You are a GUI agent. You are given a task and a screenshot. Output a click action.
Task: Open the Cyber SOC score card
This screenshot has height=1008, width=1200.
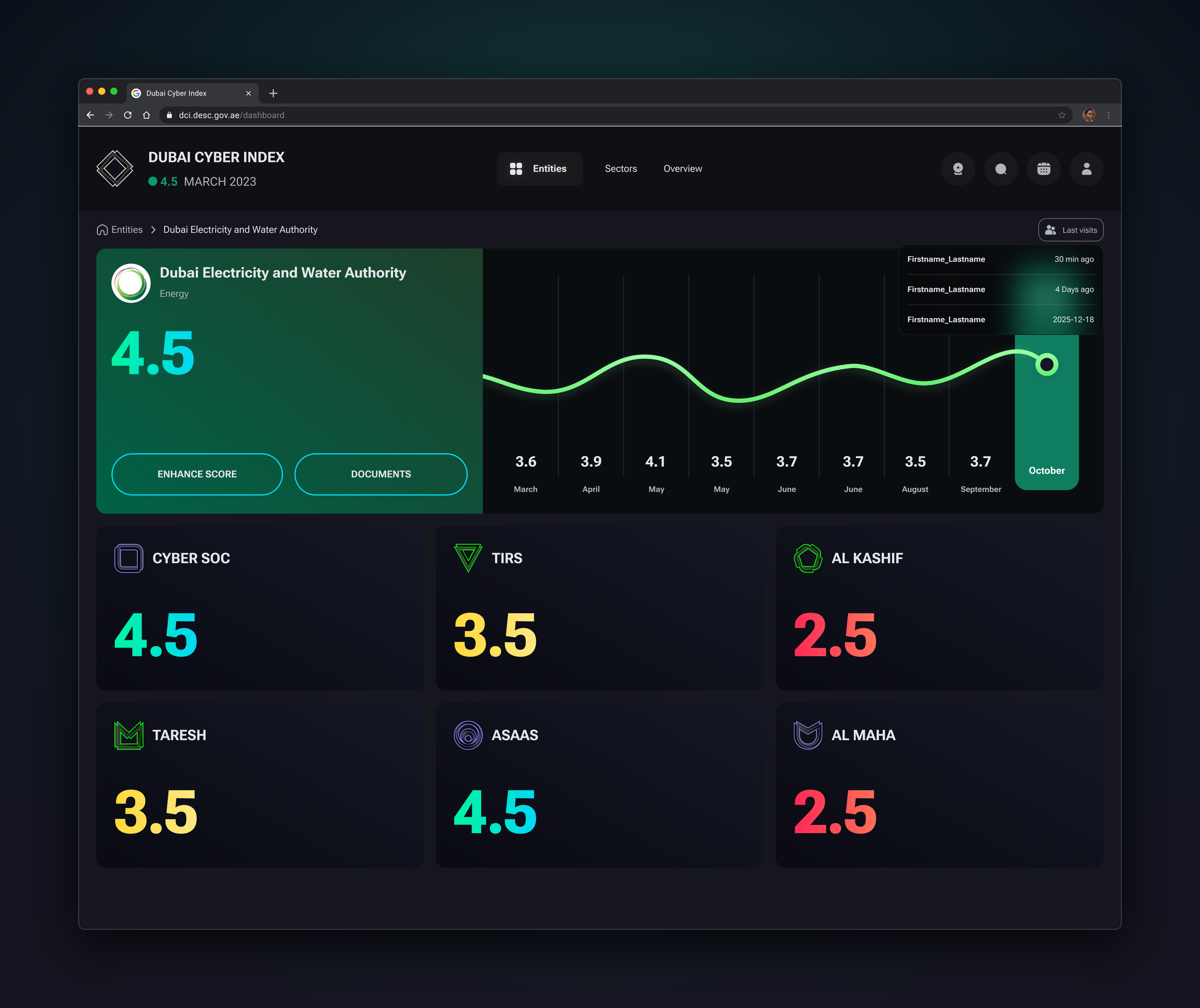coord(260,608)
